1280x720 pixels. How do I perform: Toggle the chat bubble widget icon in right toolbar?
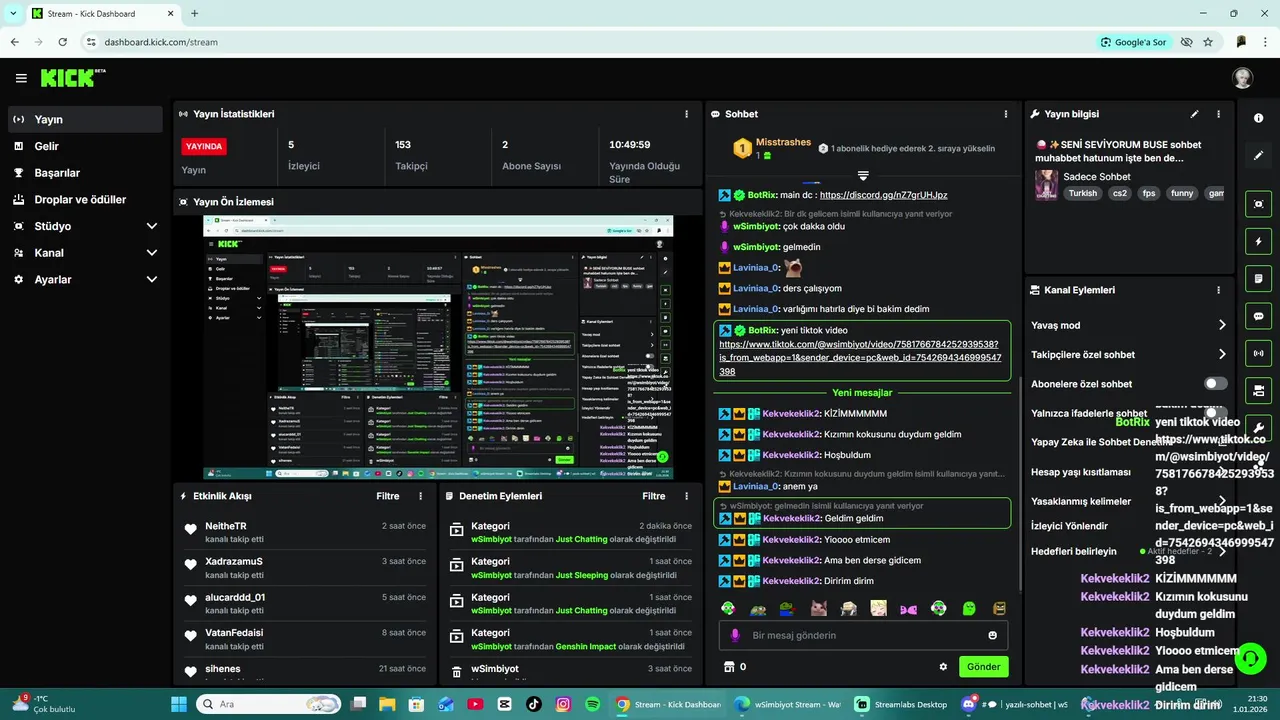(1258, 316)
